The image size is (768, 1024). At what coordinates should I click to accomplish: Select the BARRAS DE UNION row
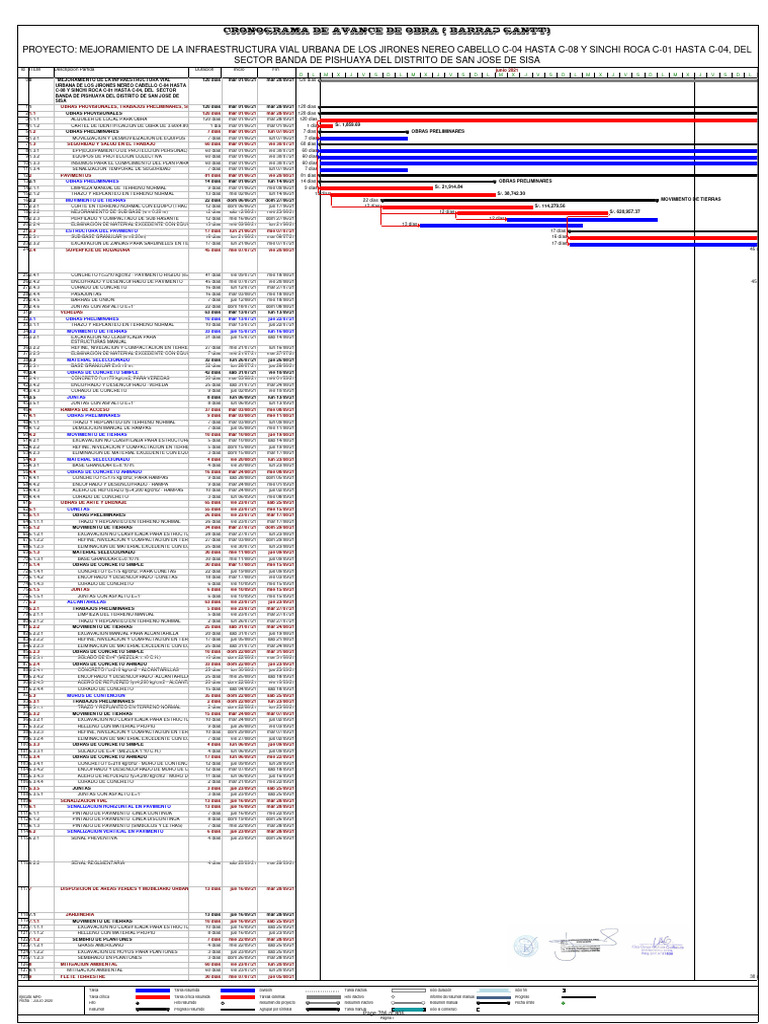coord(157,300)
